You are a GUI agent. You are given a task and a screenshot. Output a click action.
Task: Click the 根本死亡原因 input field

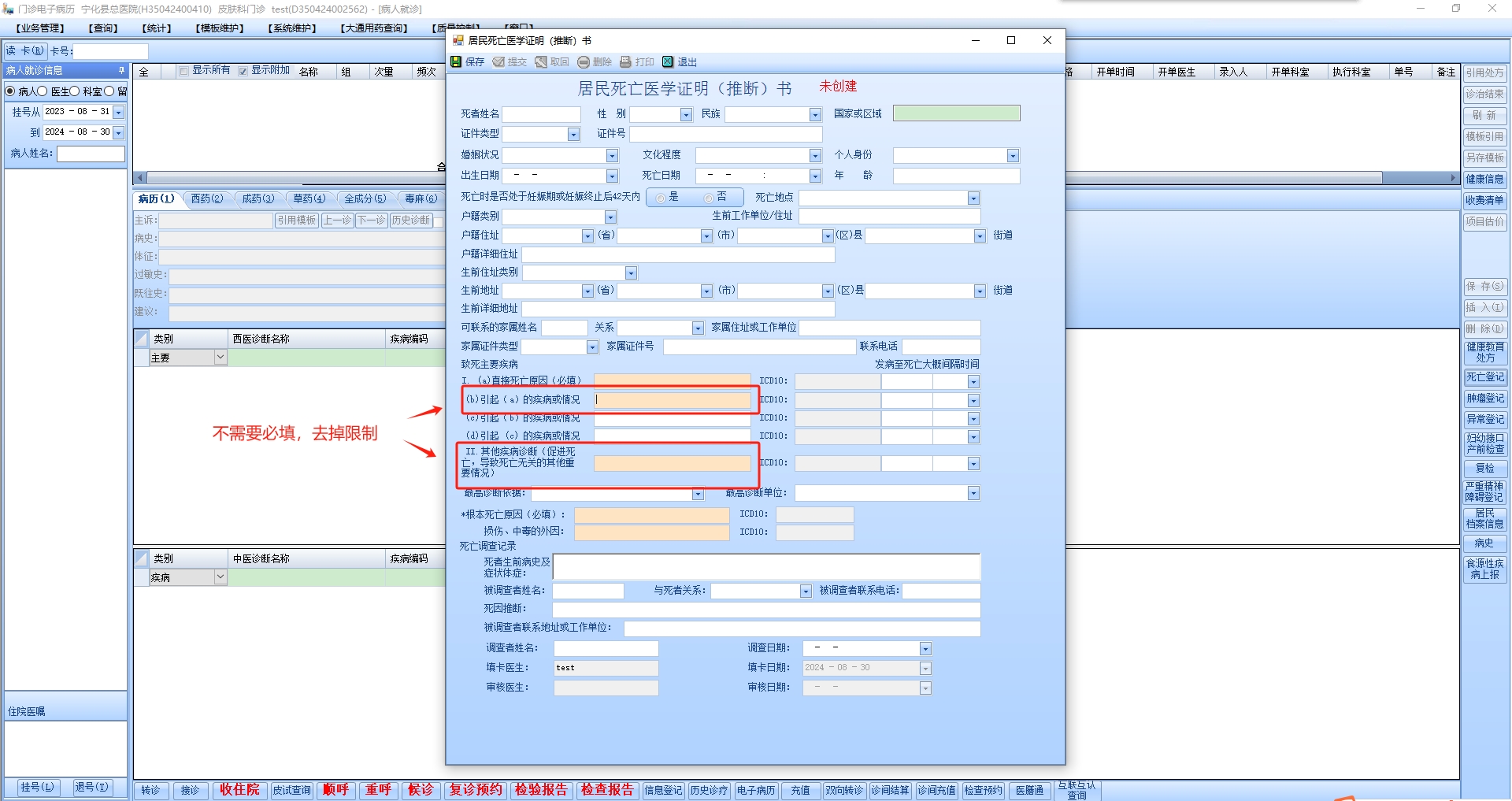click(x=651, y=515)
